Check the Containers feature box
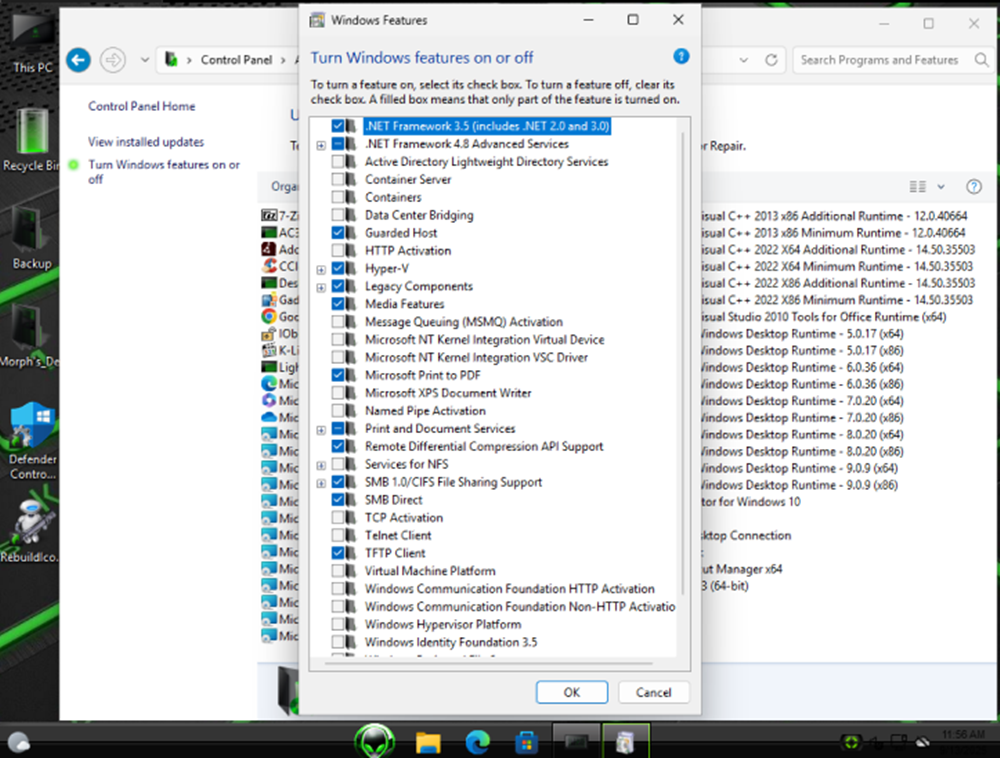 click(x=338, y=197)
